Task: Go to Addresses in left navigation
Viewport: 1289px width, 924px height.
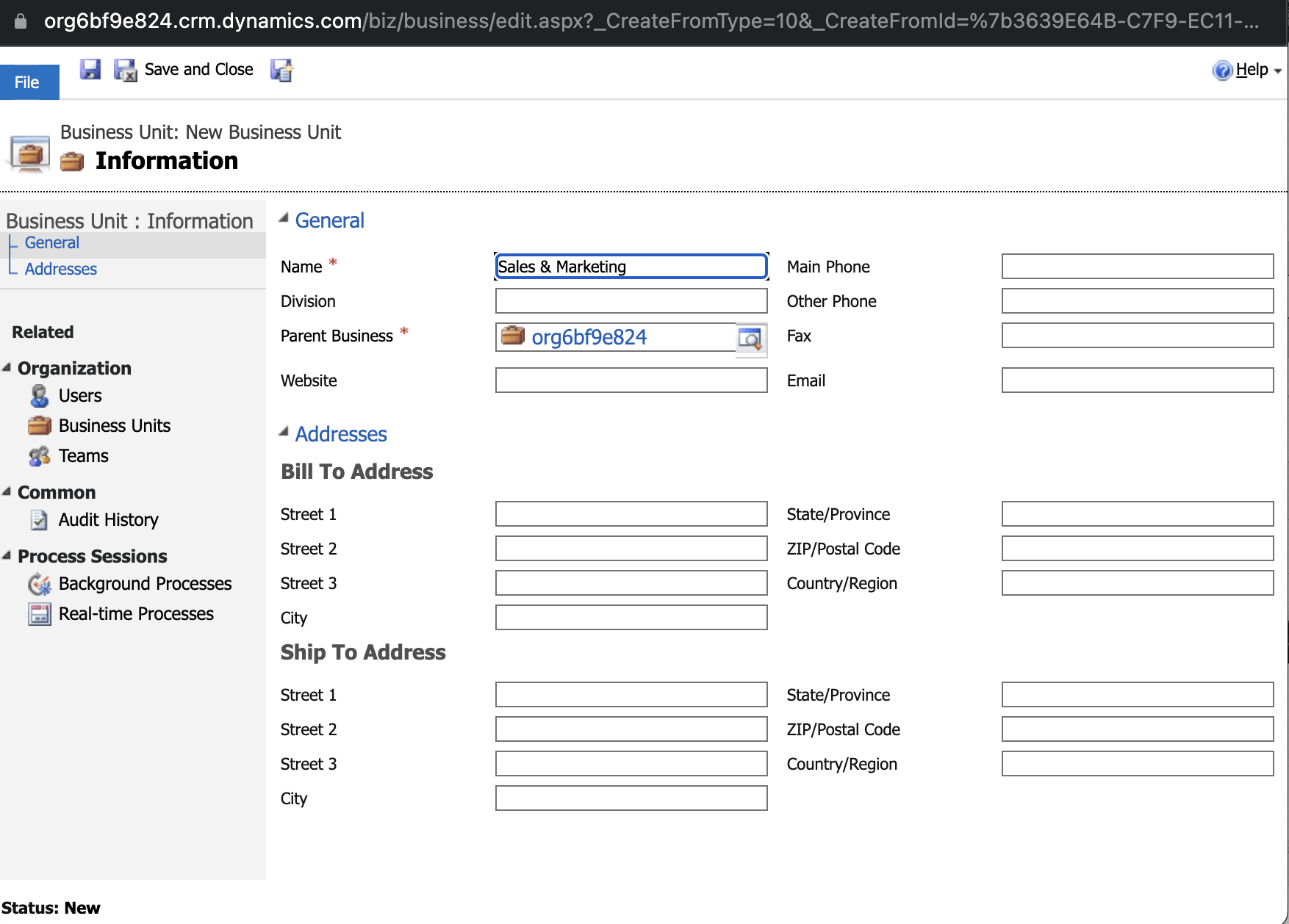Action: tap(61, 270)
